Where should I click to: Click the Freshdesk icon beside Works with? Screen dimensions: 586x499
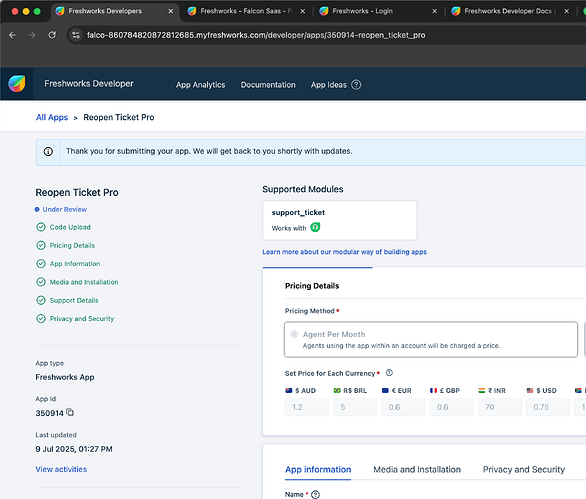315,227
